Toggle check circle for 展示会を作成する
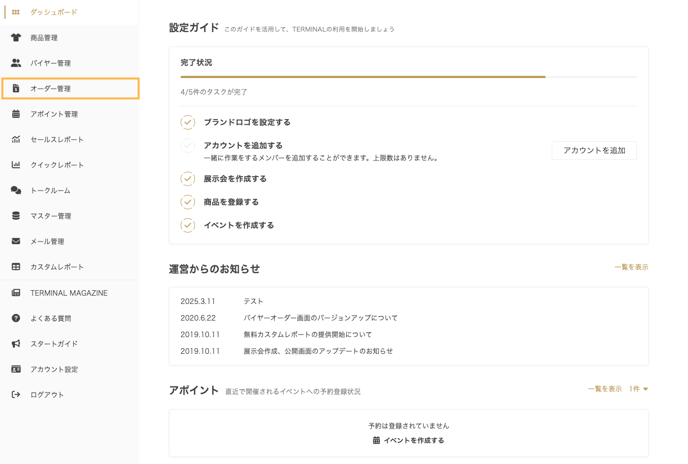688x464 pixels. click(x=188, y=179)
